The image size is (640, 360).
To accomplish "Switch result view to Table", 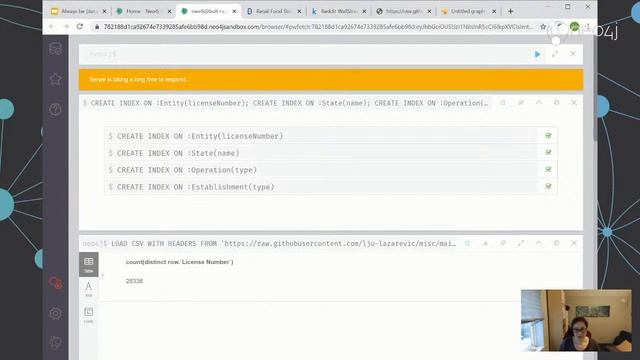I will coord(89,264).
